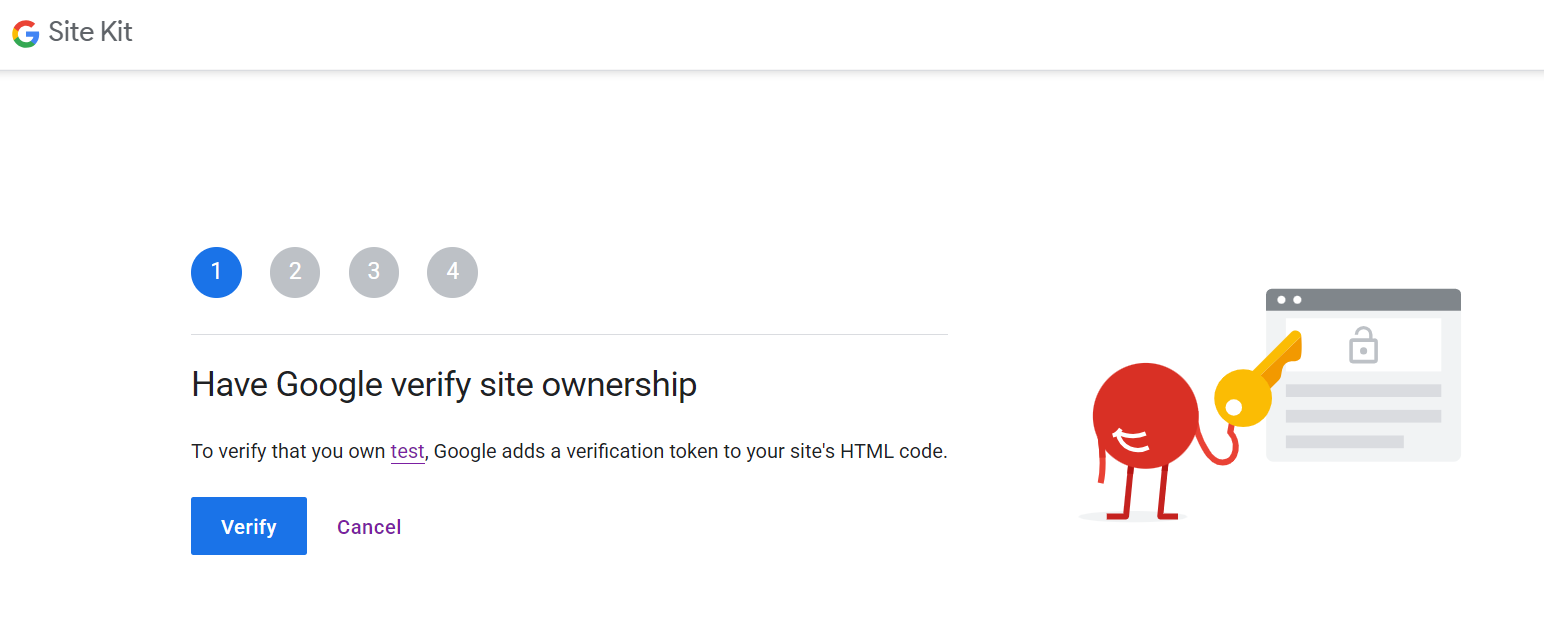Click the Google G logo icon

(26, 33)
